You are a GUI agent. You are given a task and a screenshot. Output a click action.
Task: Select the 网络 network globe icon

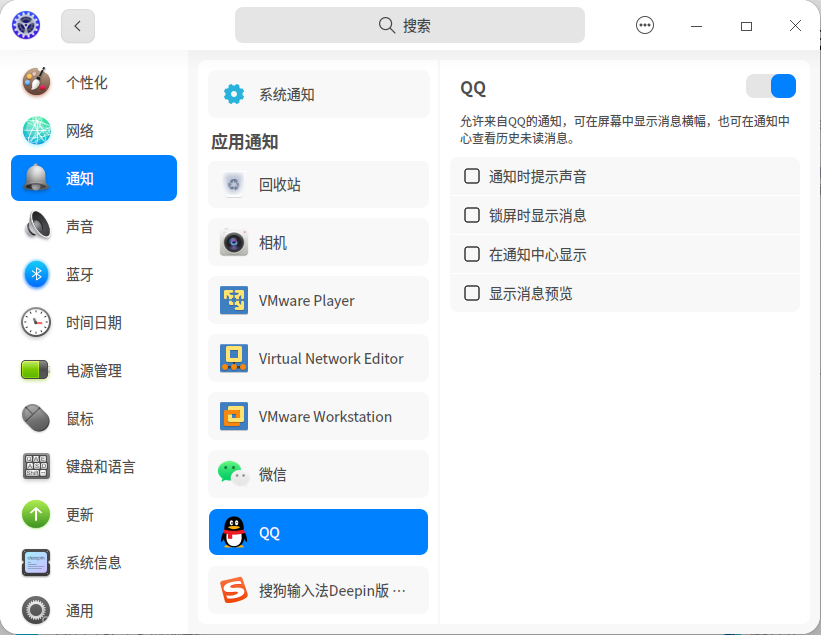click(x=36, y=130)
